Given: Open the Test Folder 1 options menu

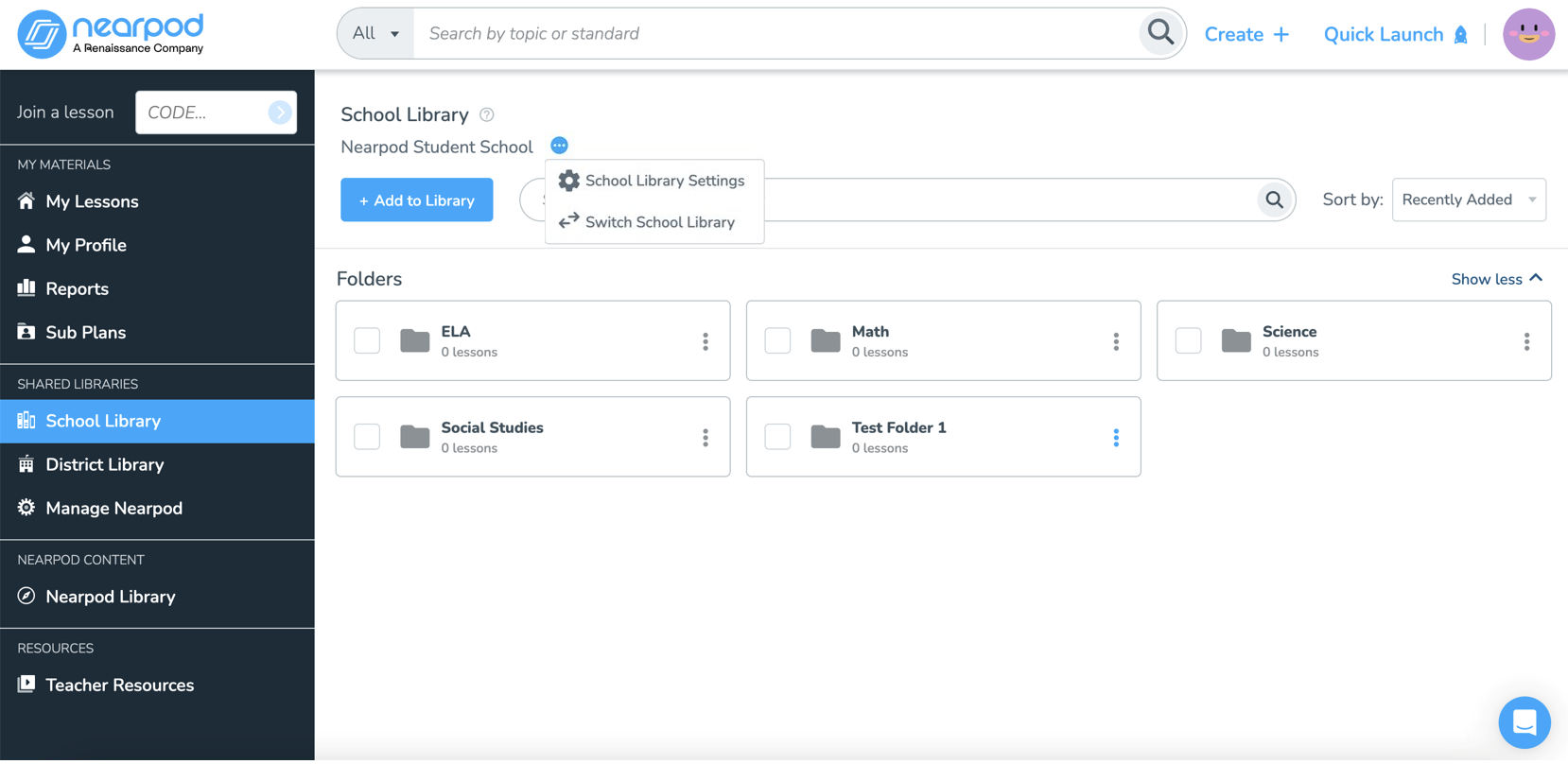Looking at the screenshot, I should click(1116, 438).
